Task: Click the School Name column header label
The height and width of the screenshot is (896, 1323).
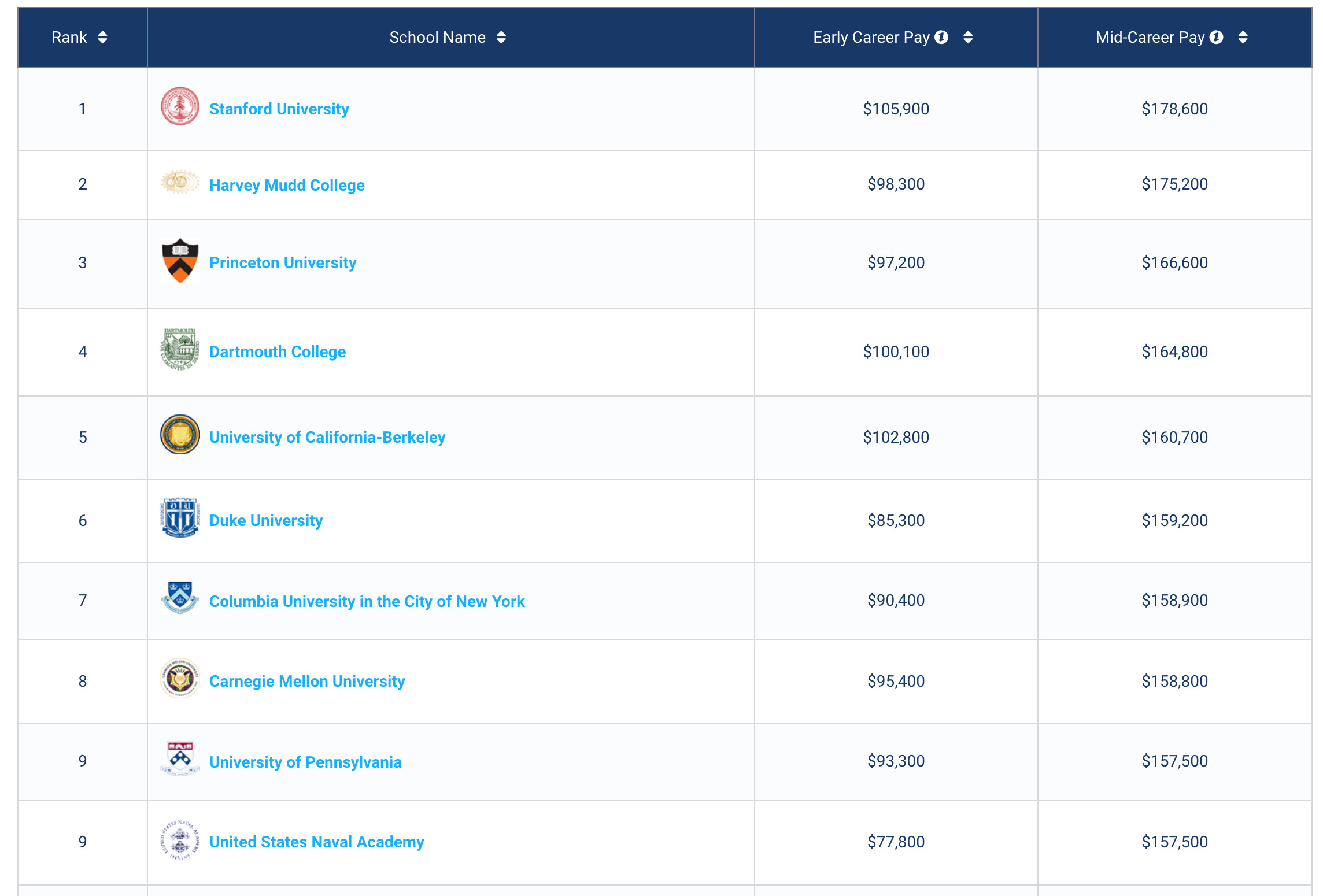Action: [x=438, y=38]
